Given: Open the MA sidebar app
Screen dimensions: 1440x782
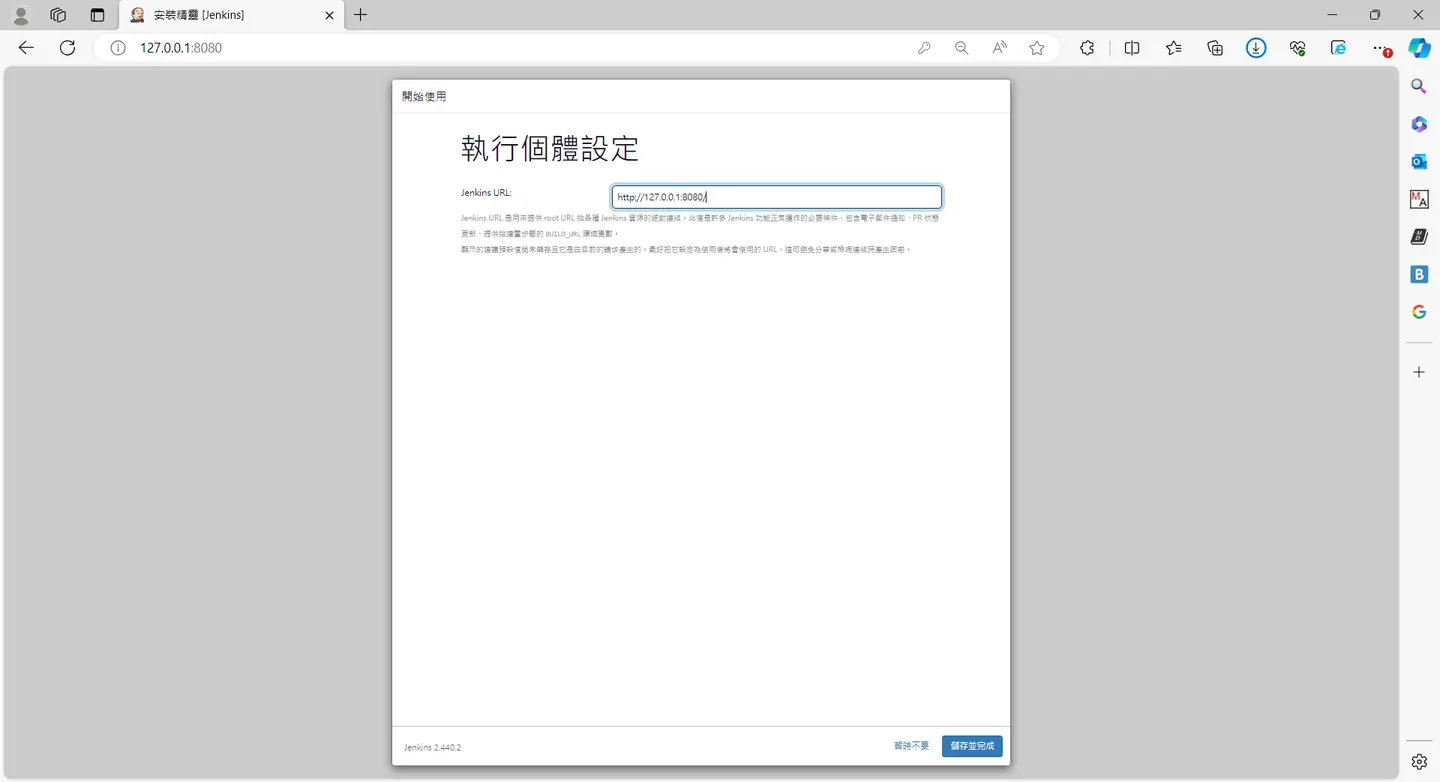Looking at the screenshot, I should (1419, 199).
